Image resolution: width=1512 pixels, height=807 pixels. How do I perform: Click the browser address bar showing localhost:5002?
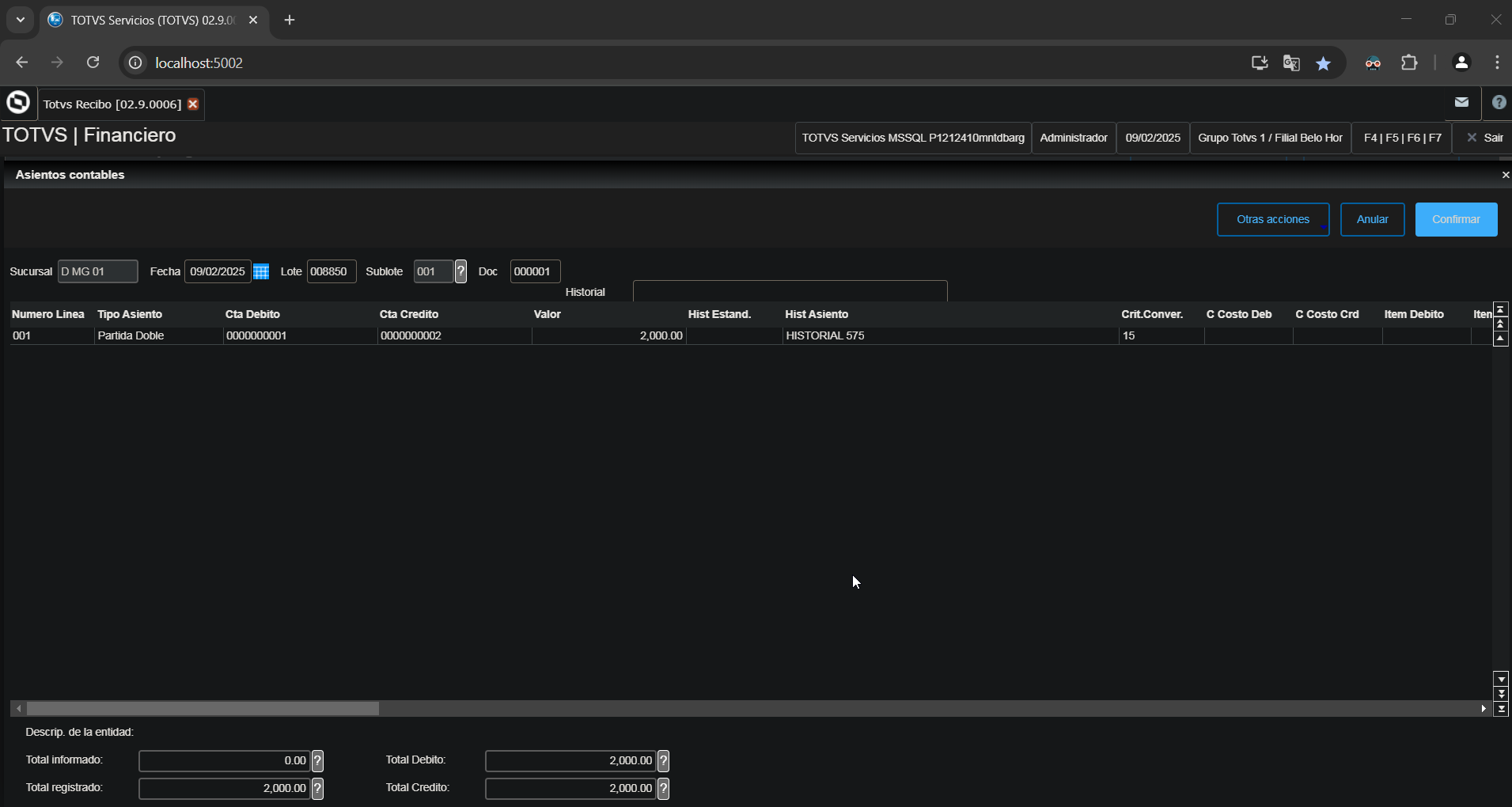[x=680, y=63]
